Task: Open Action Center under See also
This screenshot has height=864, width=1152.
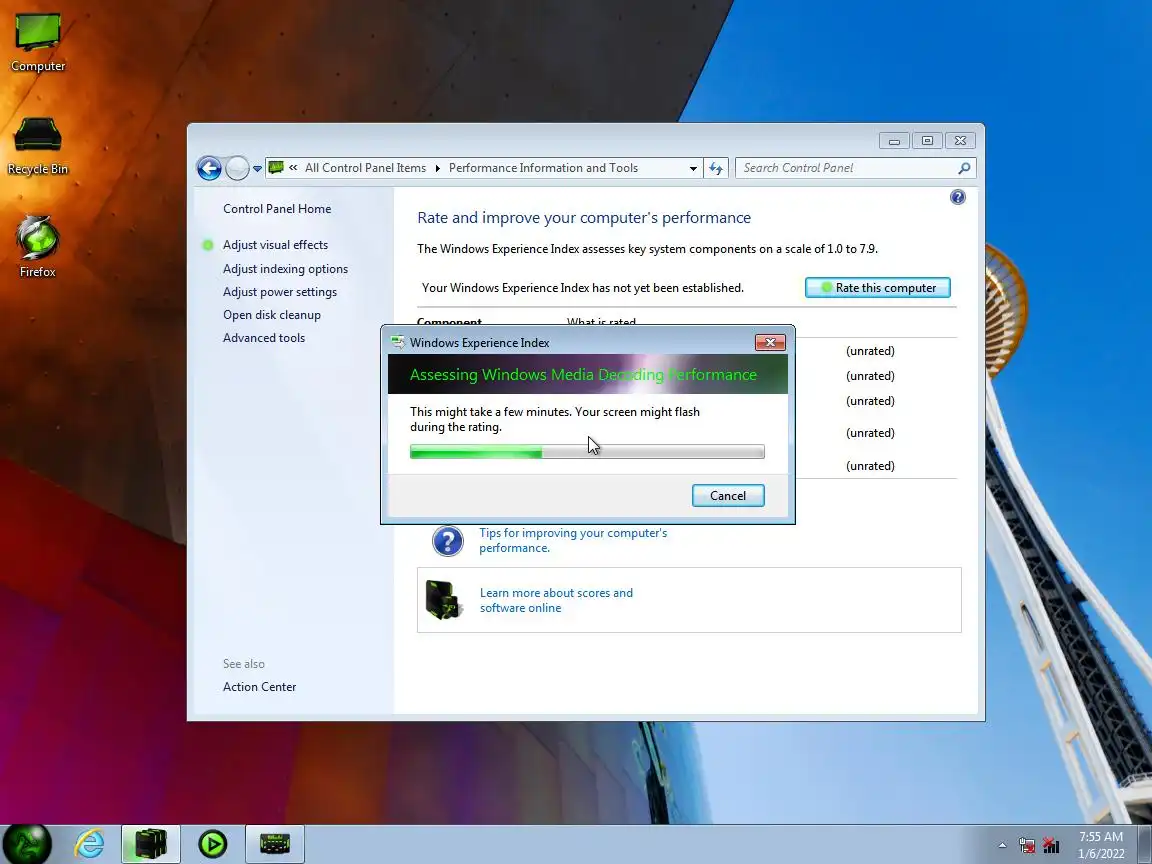Action: 259,686
